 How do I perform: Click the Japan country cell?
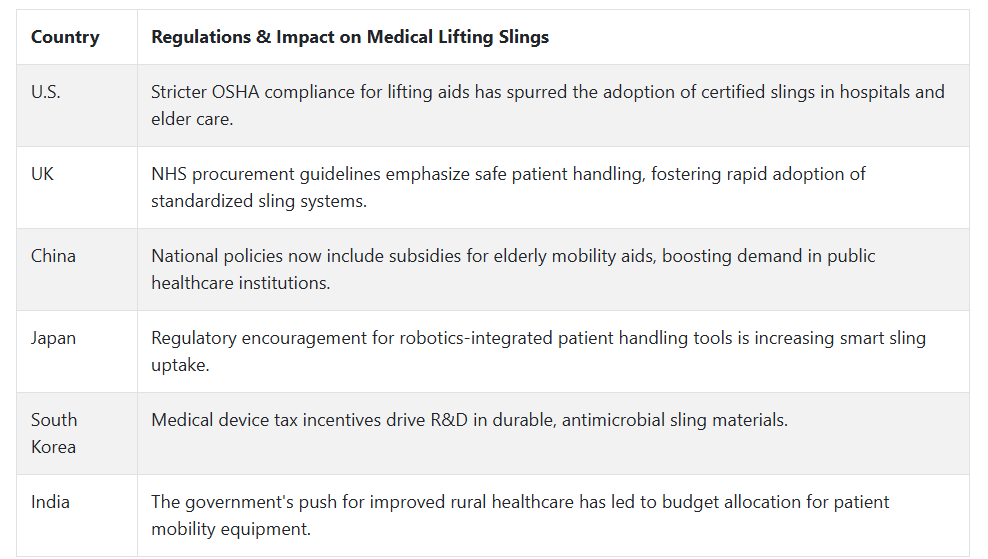point(77,351)
